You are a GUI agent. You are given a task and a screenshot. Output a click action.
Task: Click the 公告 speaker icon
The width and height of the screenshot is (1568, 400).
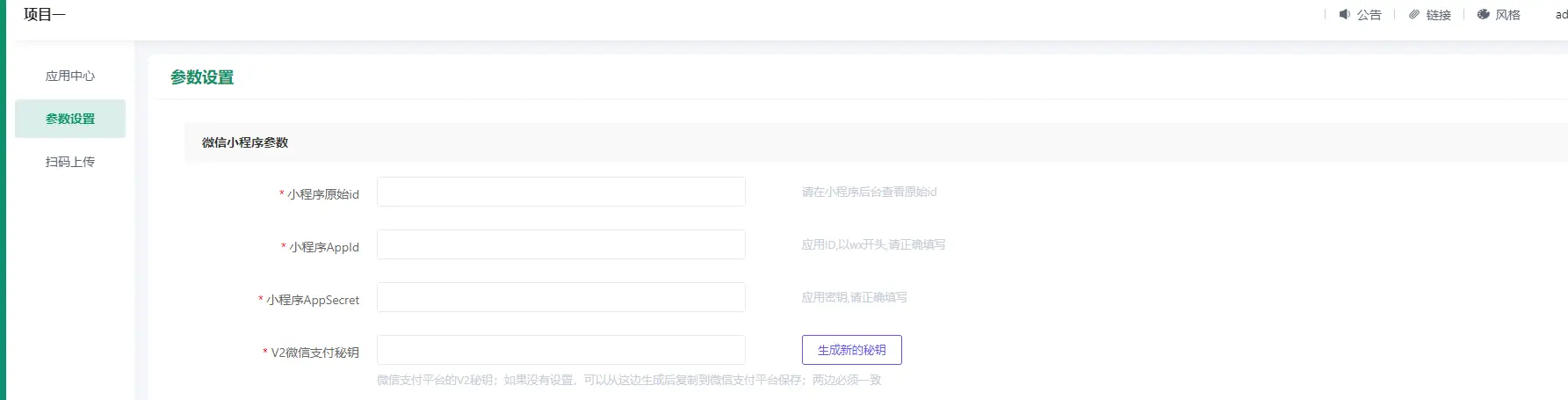[1345, 14]
